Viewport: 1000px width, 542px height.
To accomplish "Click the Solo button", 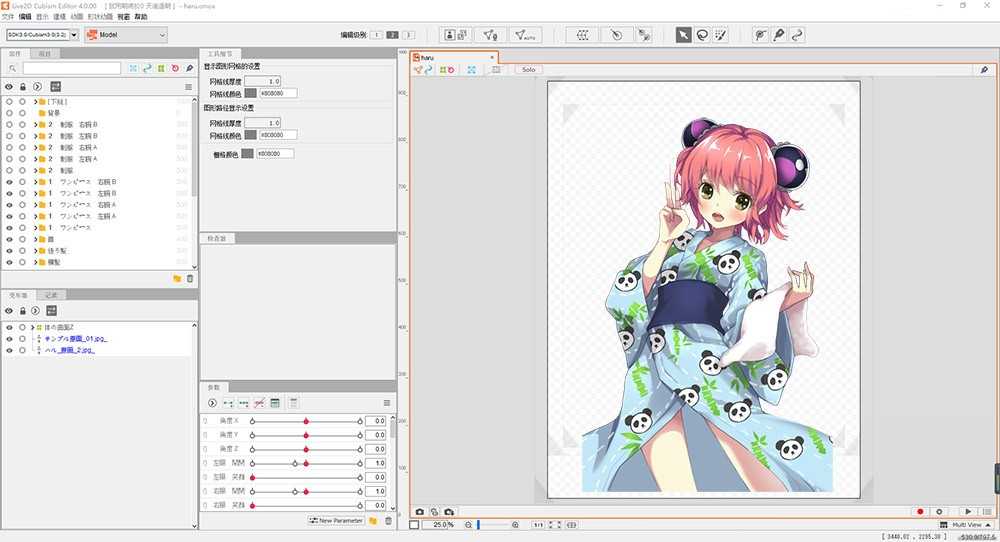I will pos(529,70).
